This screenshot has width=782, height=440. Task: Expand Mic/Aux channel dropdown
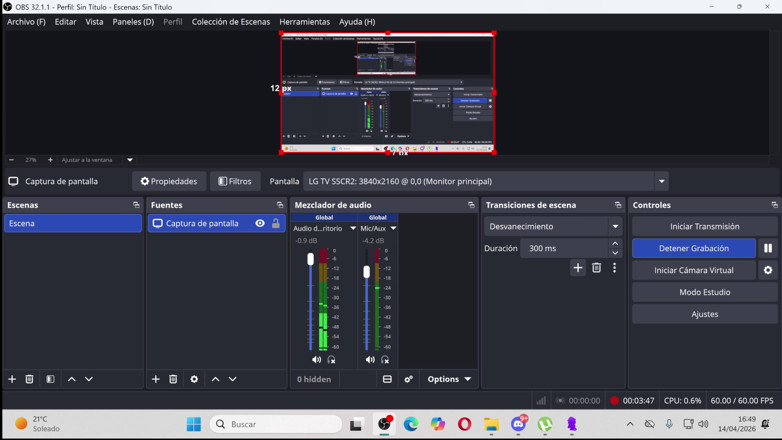pos(393,228)
